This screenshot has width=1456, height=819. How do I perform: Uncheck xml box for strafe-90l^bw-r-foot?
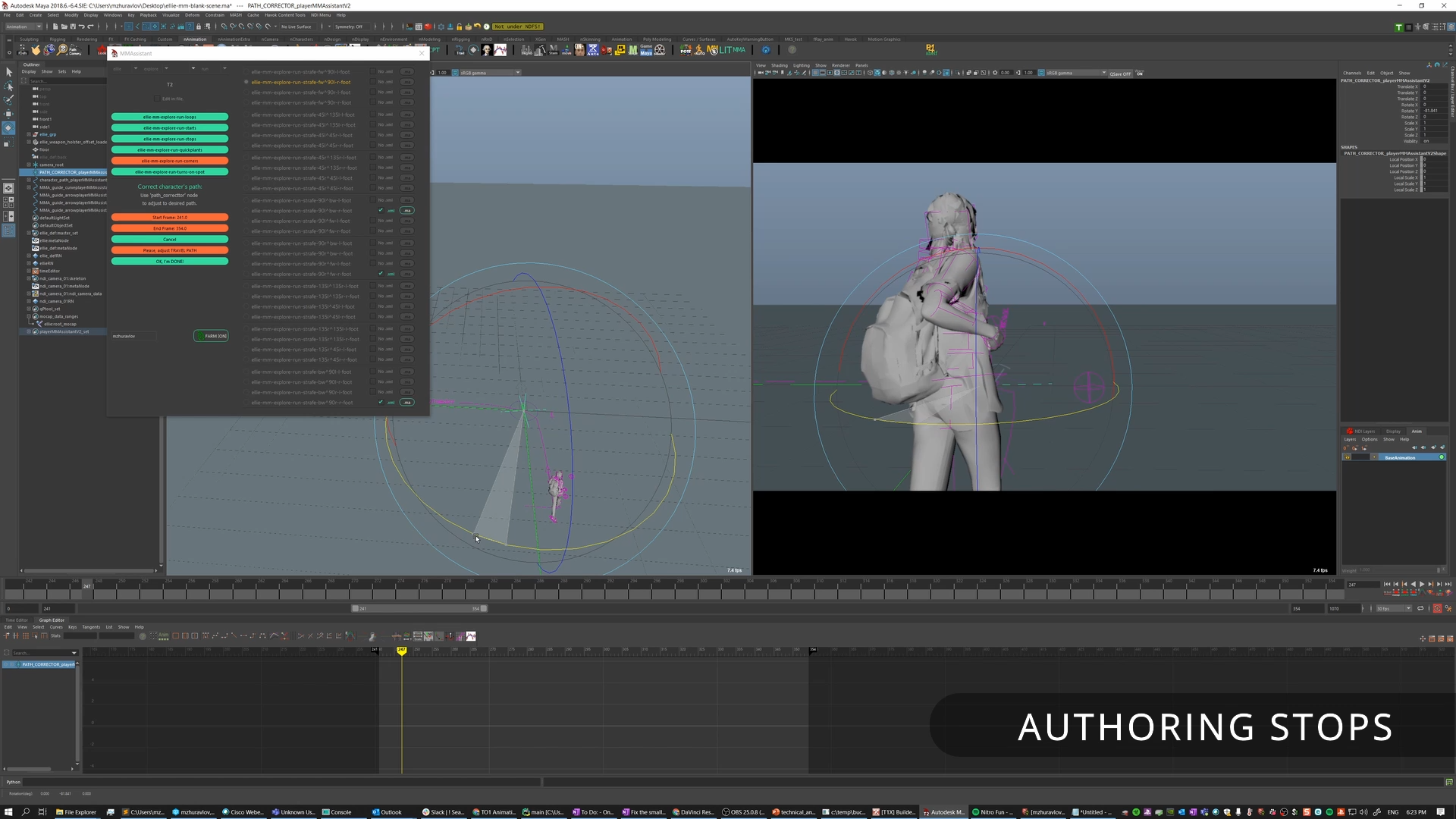[x=381, y=211]
